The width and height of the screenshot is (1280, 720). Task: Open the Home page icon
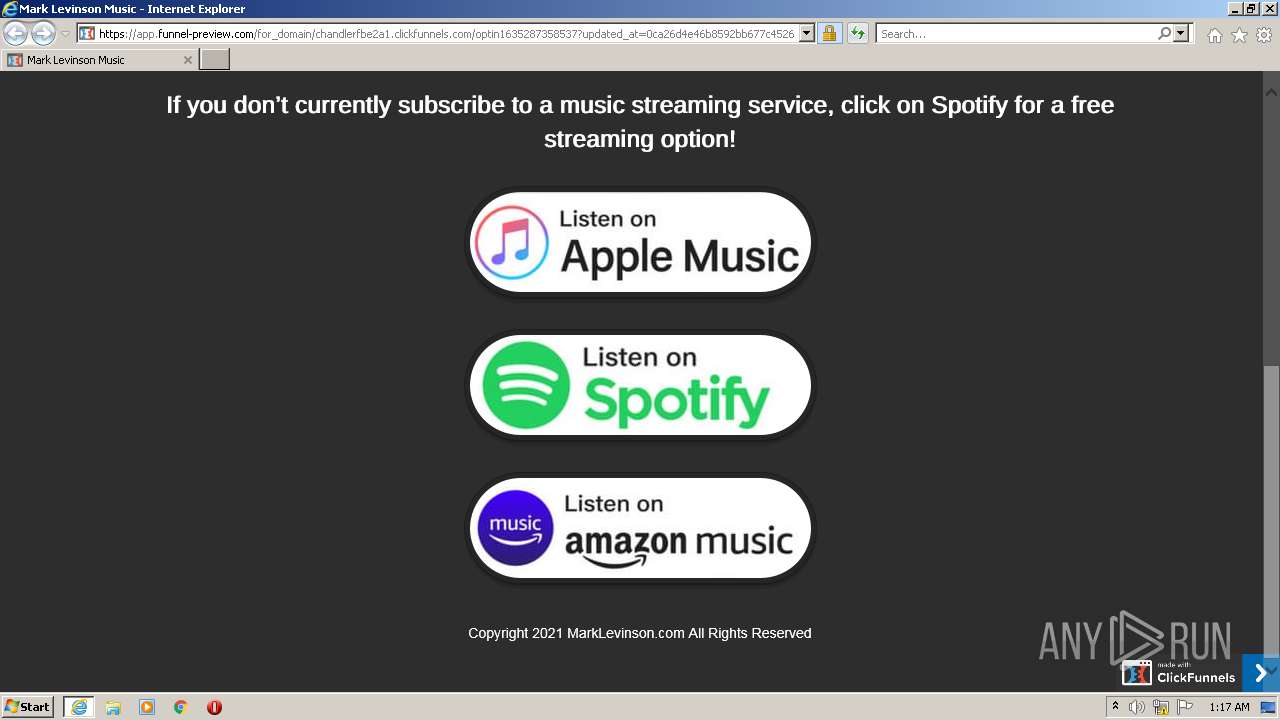click(1214, 35)
